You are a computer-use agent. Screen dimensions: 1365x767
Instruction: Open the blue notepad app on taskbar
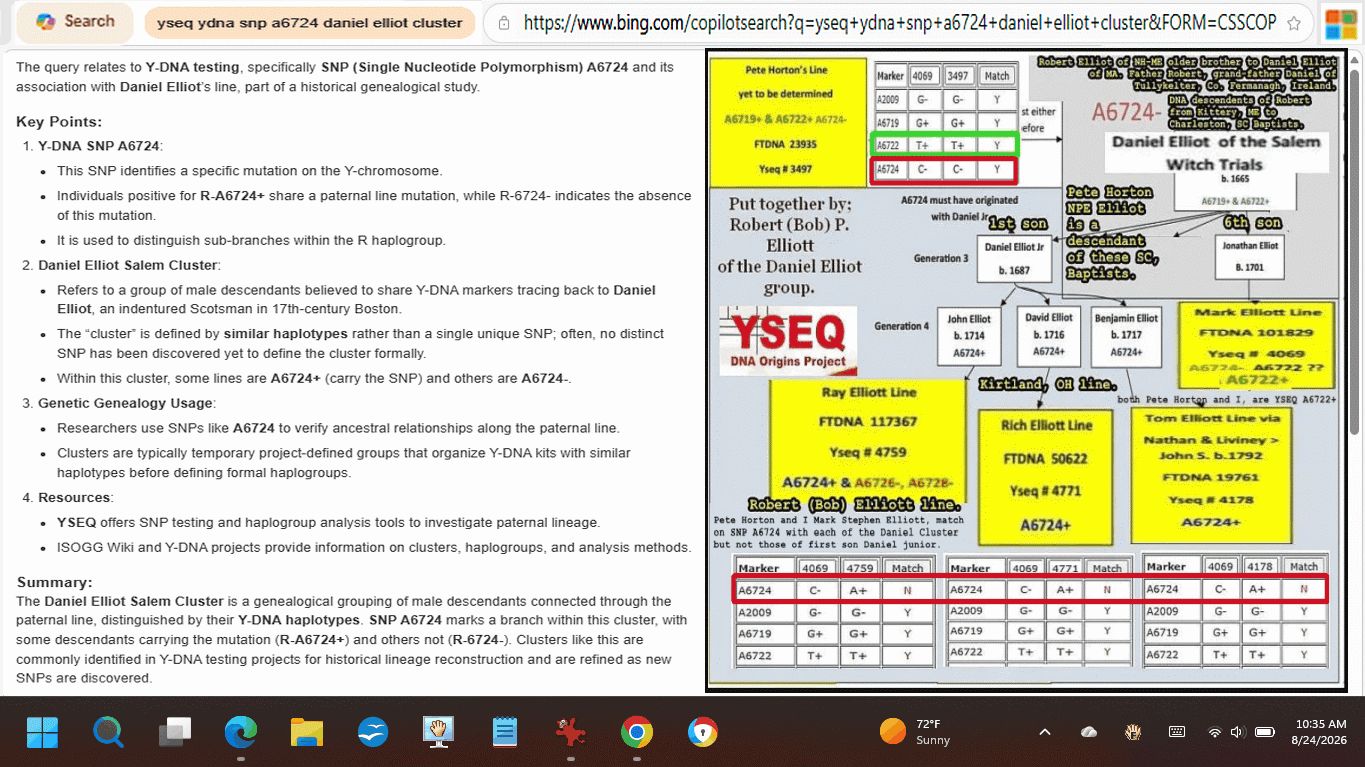click(505, 733)
